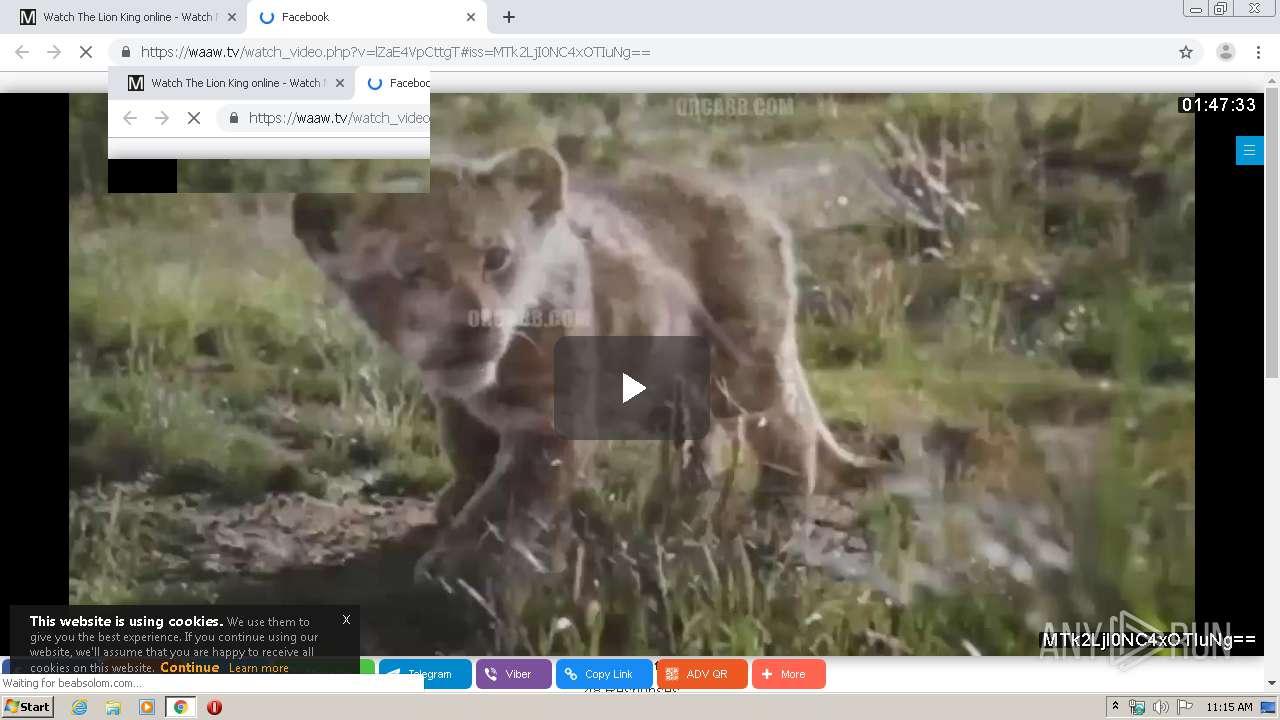Open a new browser tab
Screen dimensions: 1280x720
tap(509, 17)
